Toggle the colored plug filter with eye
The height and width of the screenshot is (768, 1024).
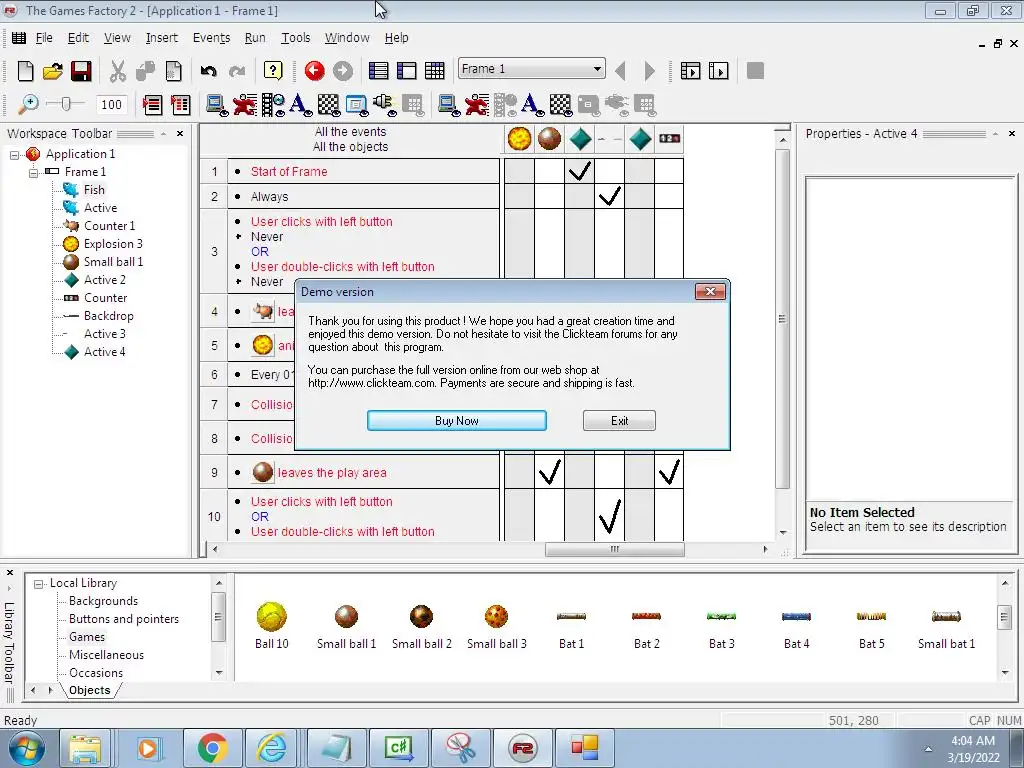pyautogui.click(x=385, y=104)
